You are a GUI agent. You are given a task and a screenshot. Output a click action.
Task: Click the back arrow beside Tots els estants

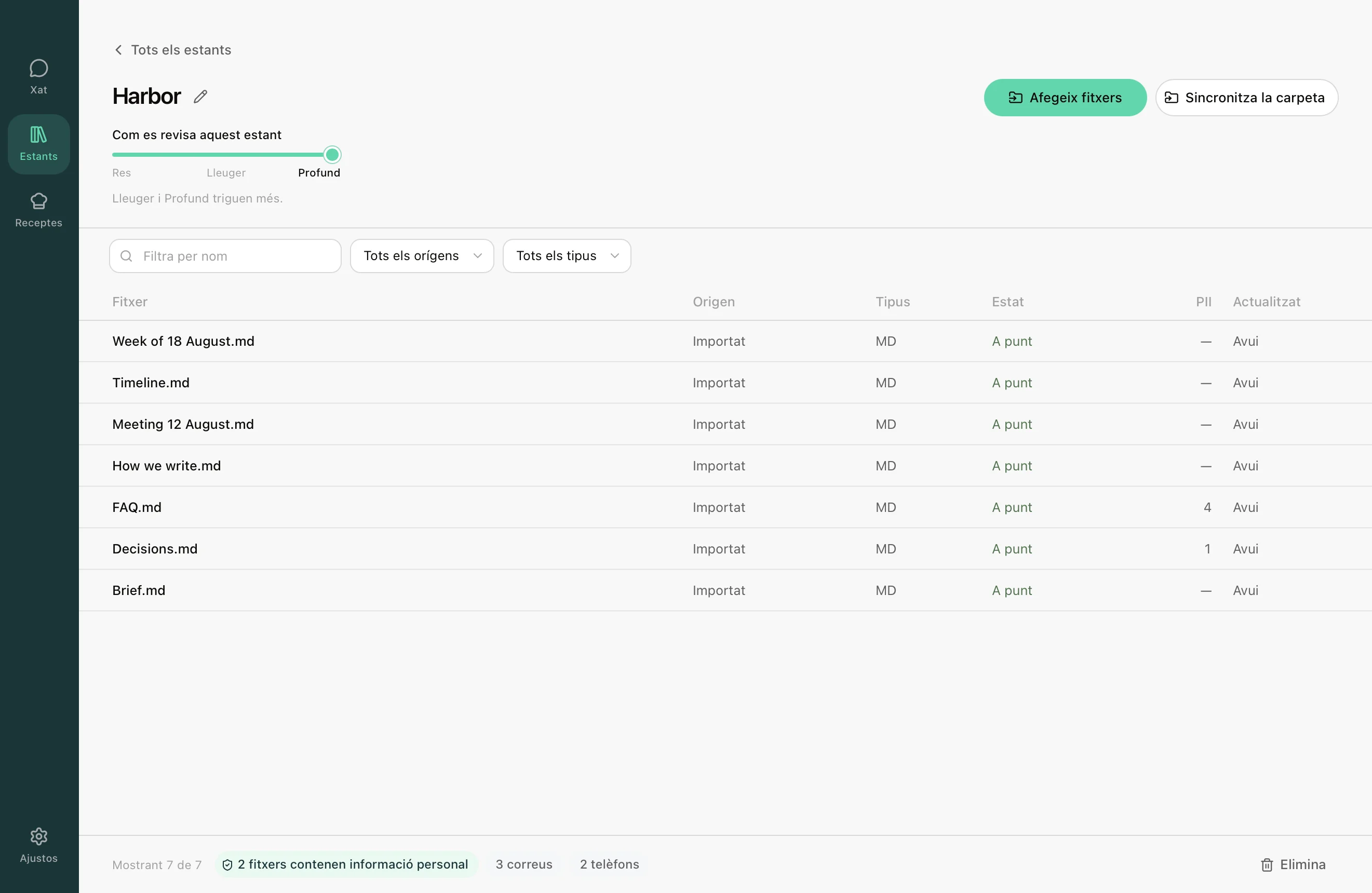click(x=118, y=49)
